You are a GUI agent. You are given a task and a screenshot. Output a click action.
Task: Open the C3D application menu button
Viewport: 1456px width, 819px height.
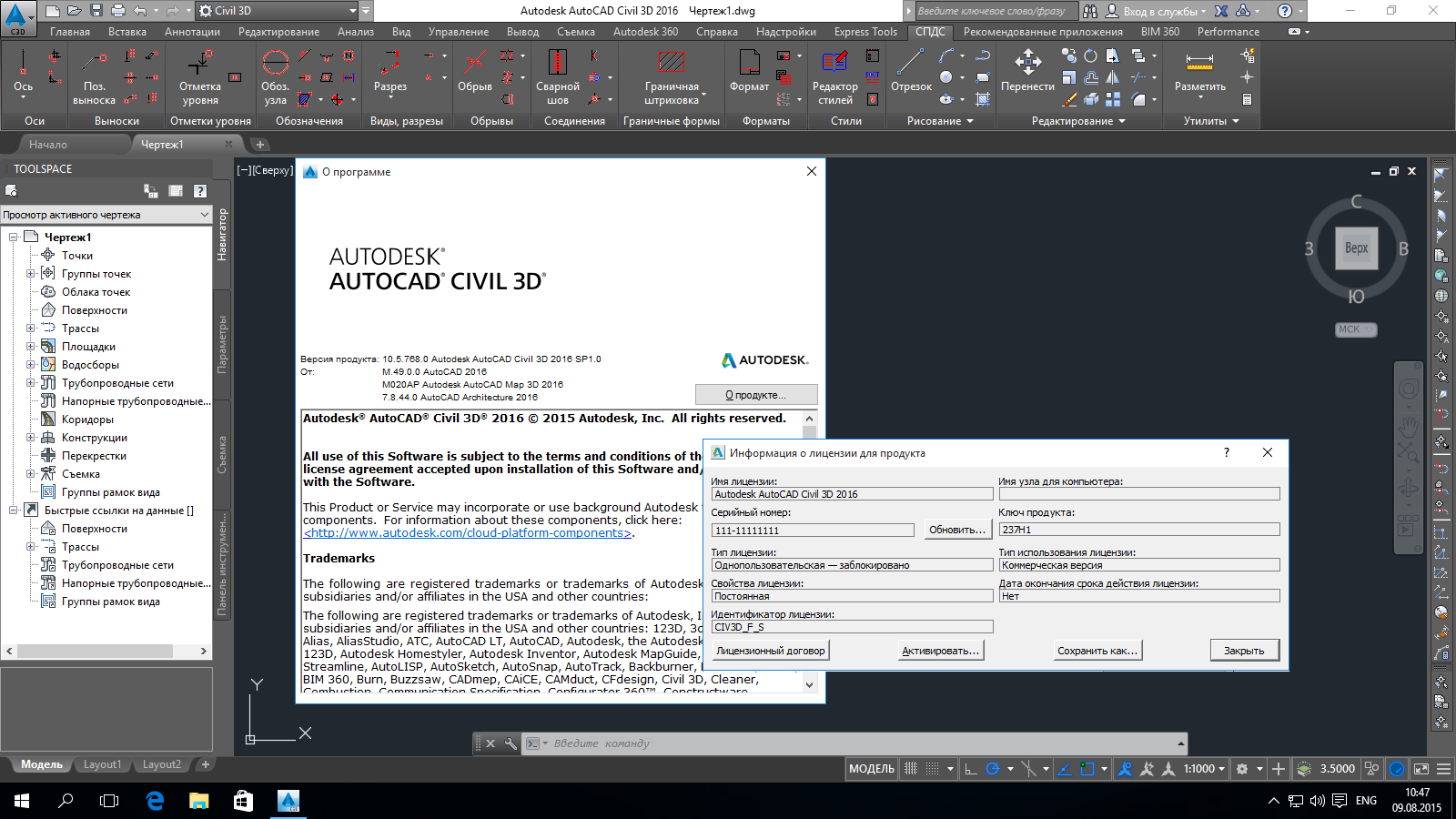coord(17,17)
